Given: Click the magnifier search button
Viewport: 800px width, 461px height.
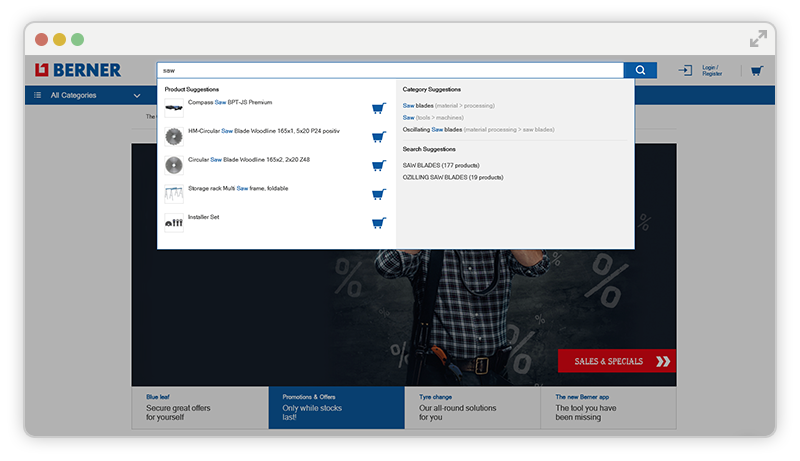Looking at the screenshot, I should (x=640, y=70).
